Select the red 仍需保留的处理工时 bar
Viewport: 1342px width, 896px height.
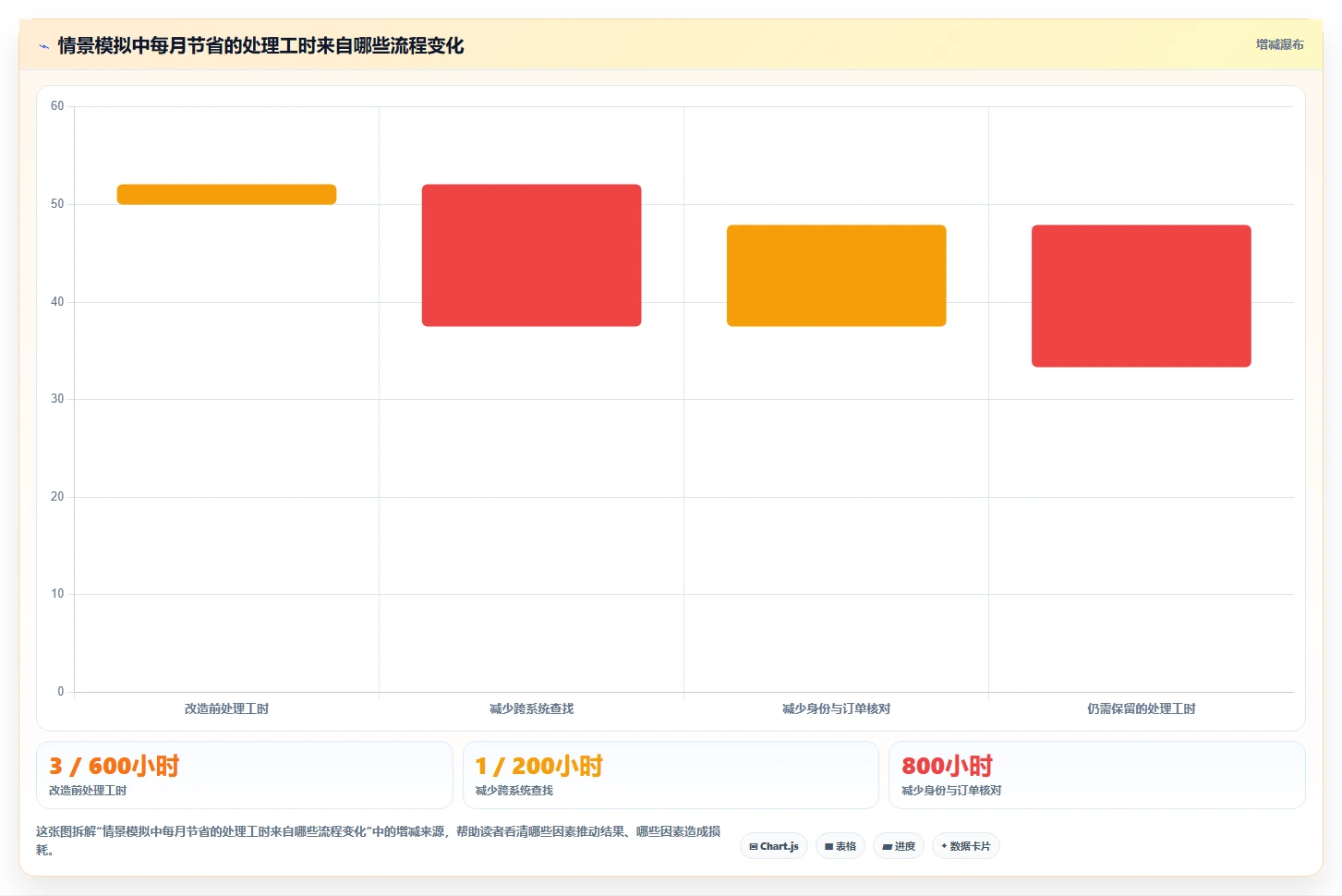[1141, 296]
